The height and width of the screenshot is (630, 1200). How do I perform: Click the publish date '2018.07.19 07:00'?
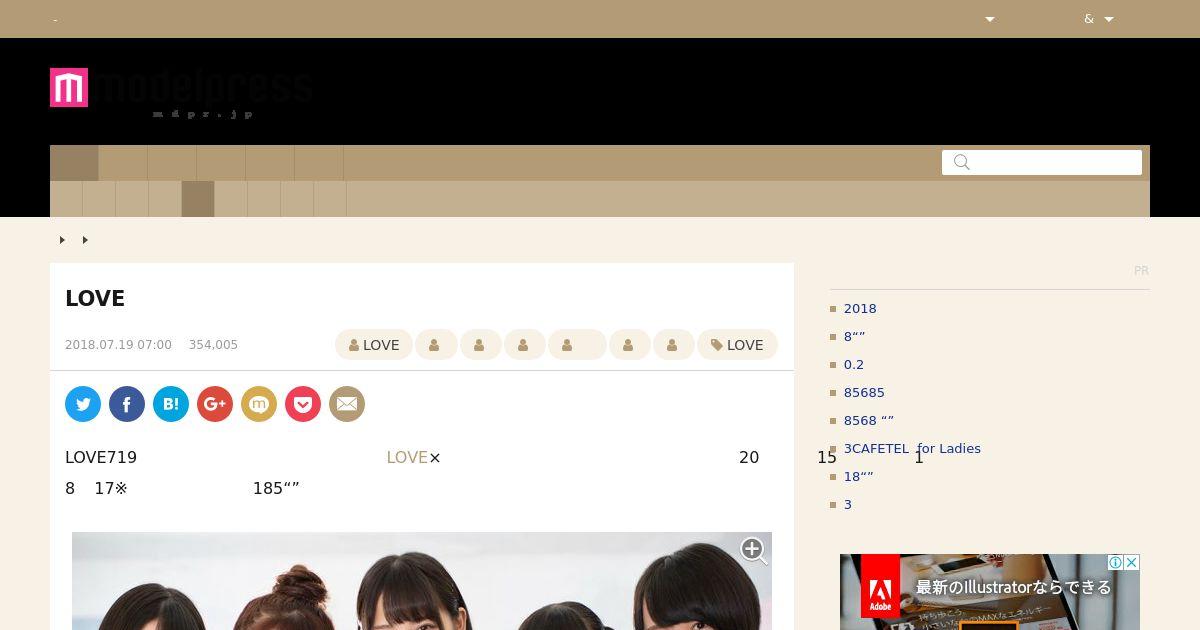[x=118, y=345]
